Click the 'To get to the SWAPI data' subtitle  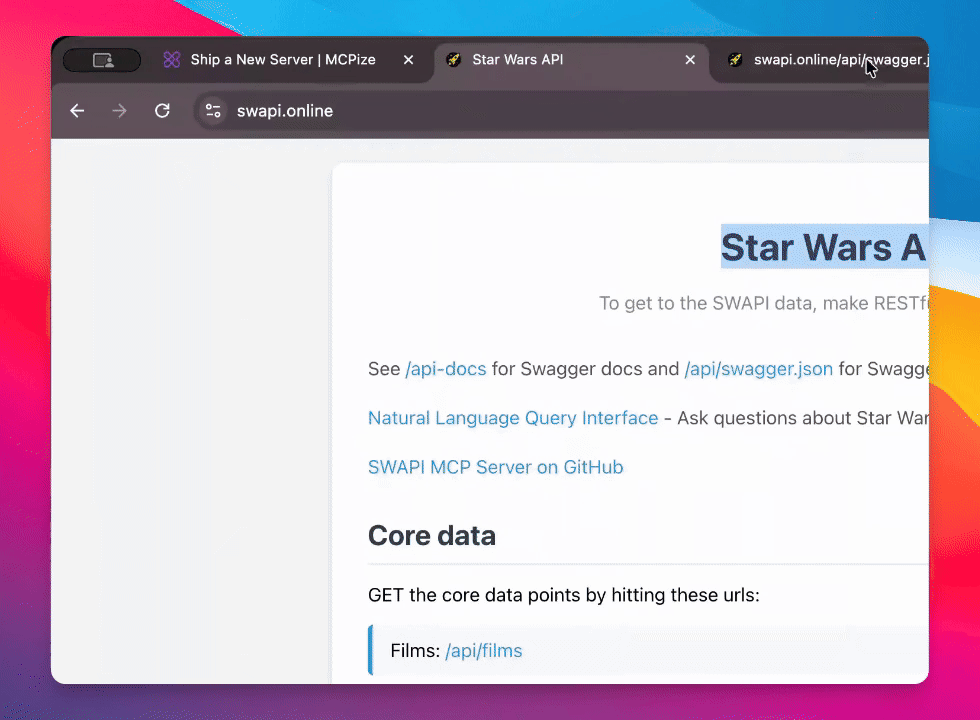tap(764, 303)
